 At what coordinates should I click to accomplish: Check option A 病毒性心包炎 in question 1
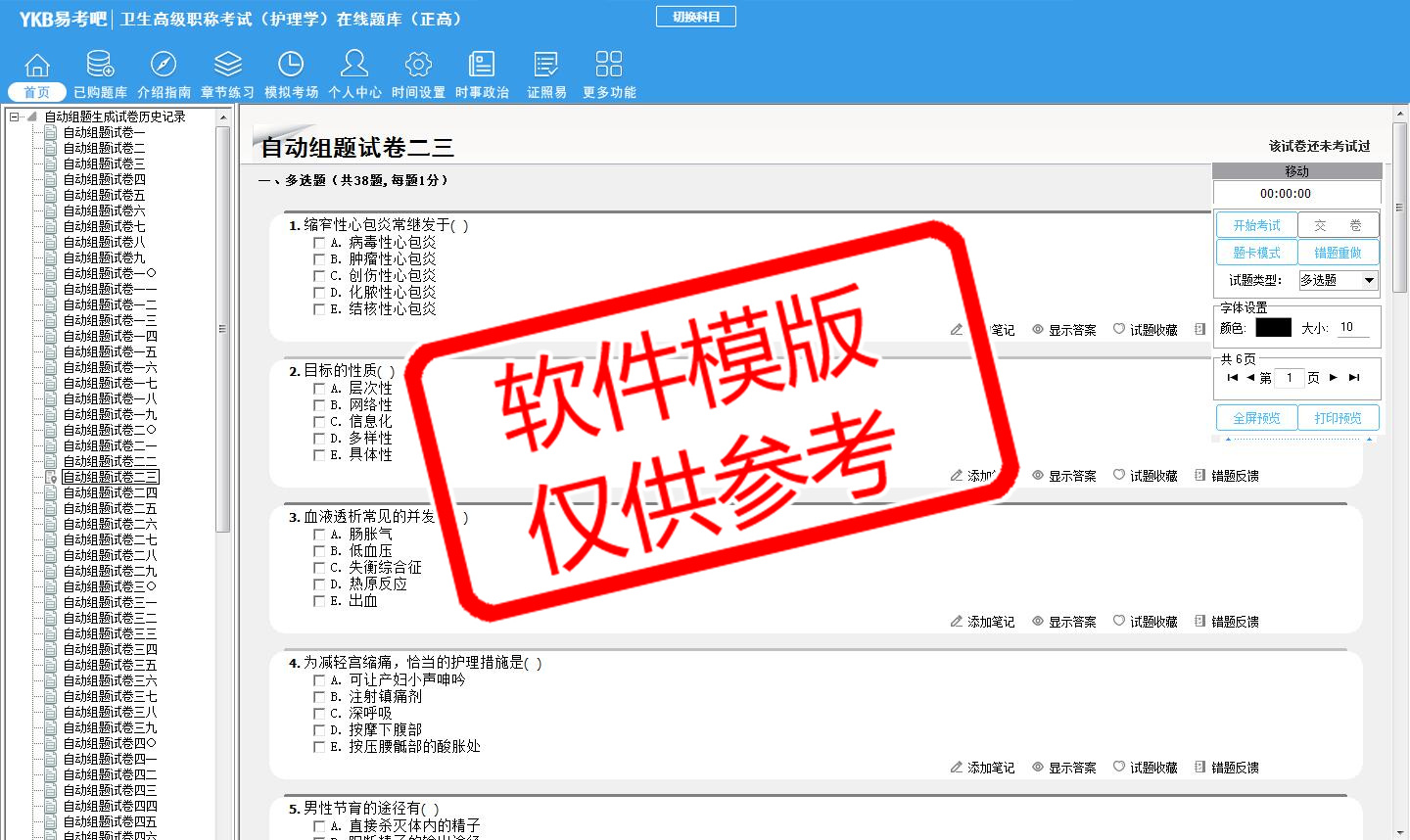(x=319, y=243)
